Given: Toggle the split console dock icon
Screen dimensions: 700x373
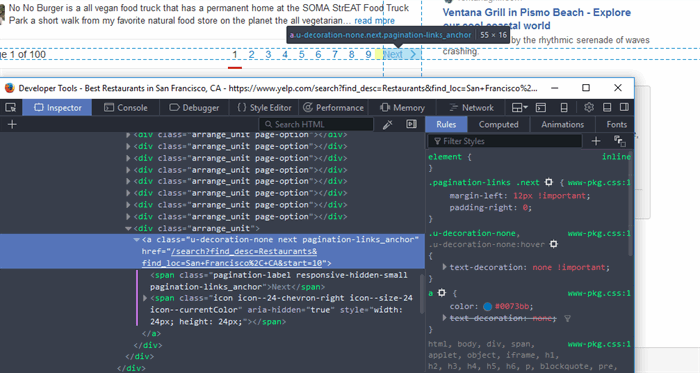Looking at the screenshot, I should pos(541,108).
